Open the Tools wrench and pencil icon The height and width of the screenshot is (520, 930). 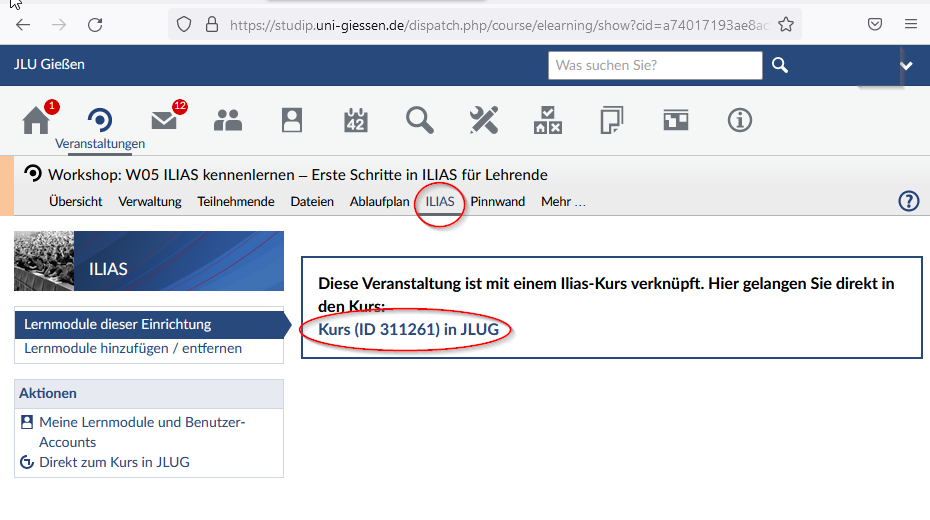(x=484, y=121)
